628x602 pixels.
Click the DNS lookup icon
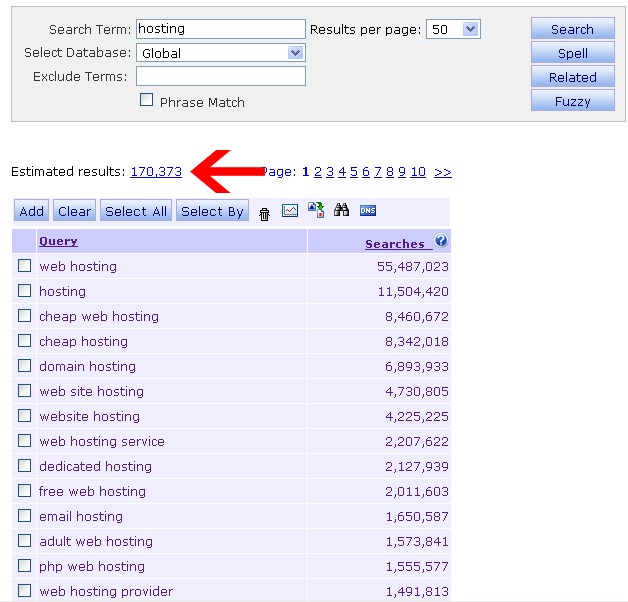pyautogui.click(x=368, y=210)
